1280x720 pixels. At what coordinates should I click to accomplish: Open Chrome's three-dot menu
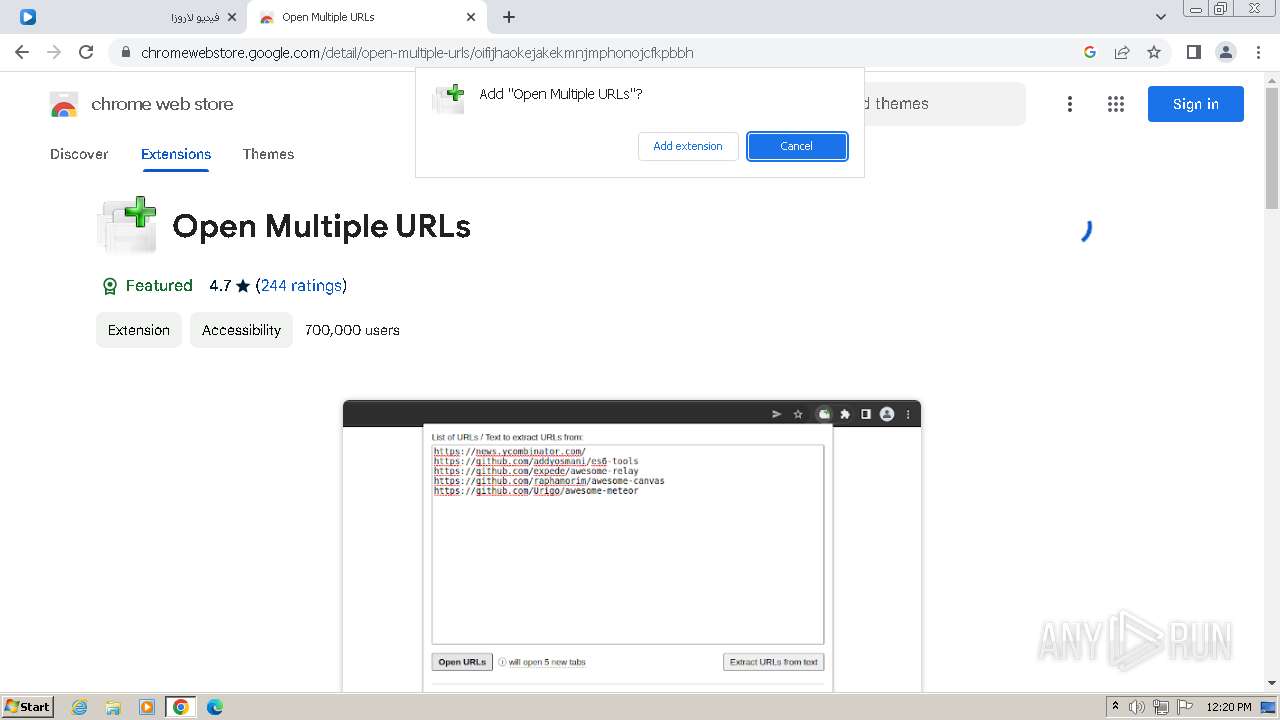point(1258,52)
